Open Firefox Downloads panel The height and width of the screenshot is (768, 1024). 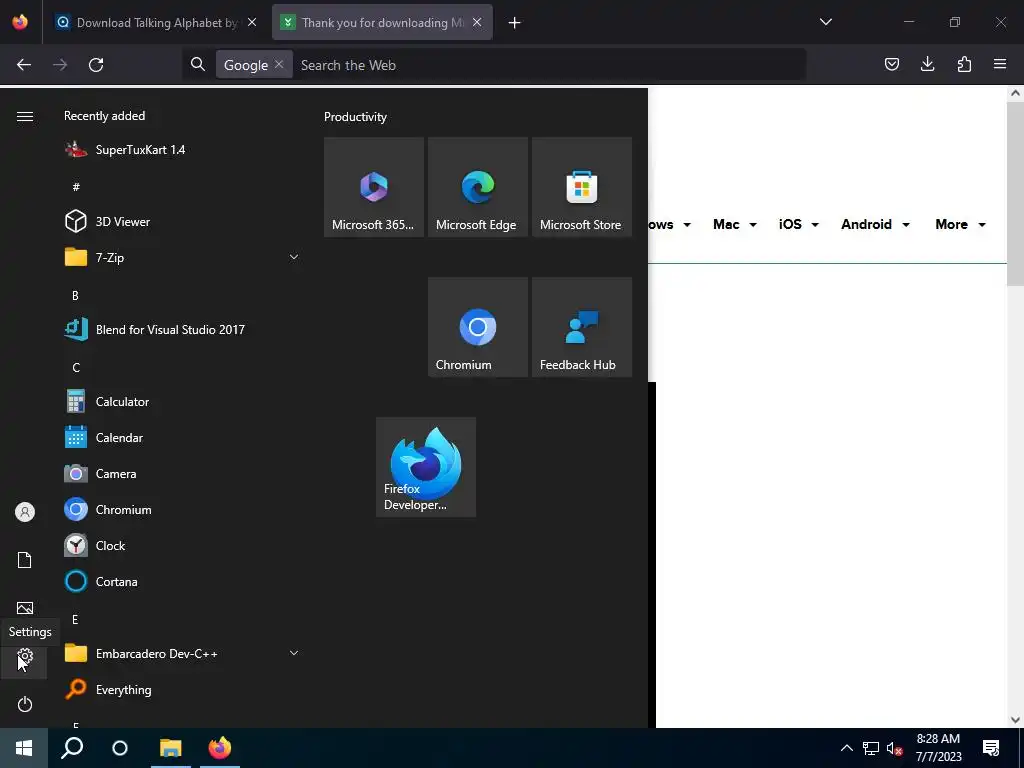coord(927,64)
